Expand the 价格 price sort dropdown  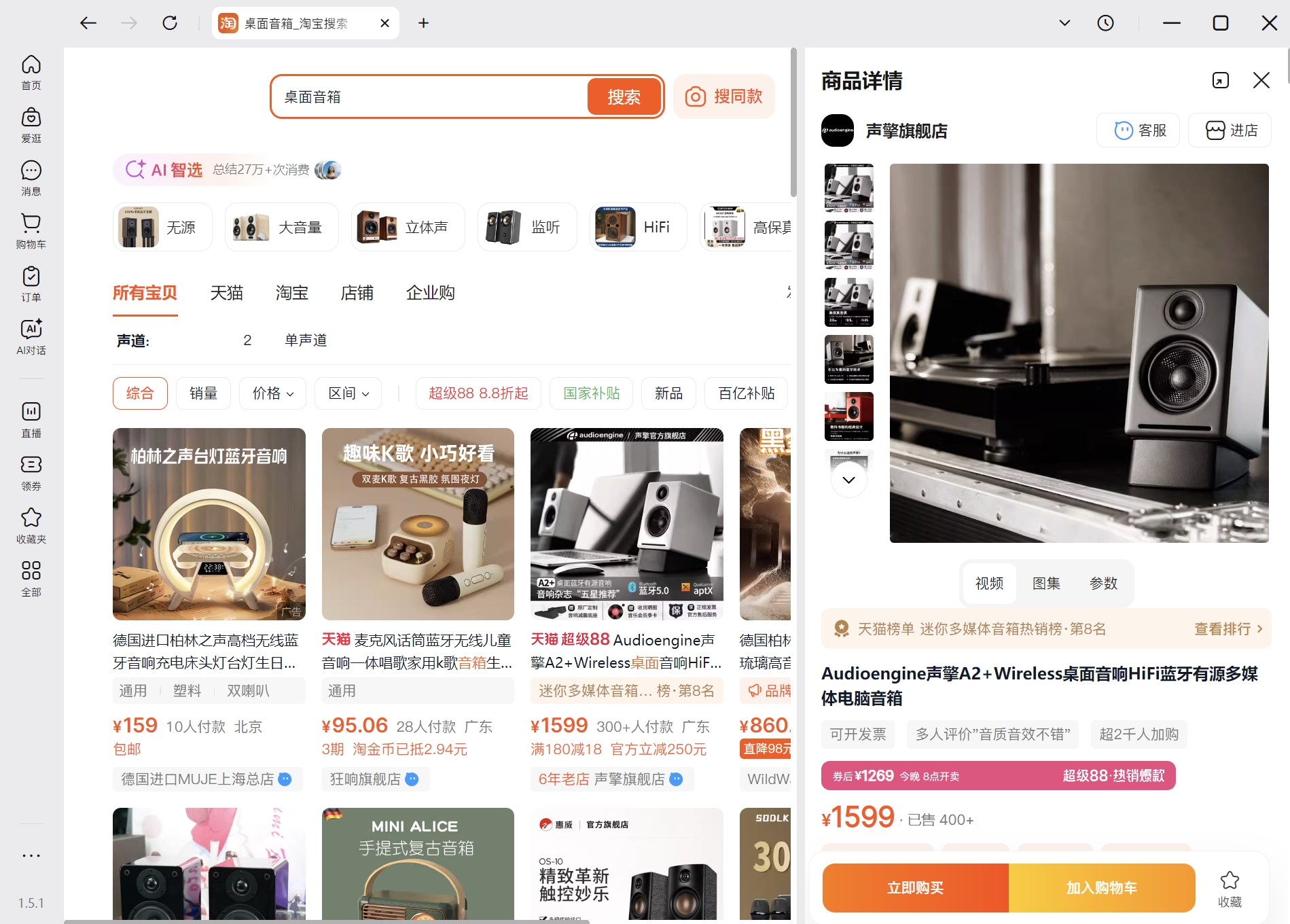[272, 393]
